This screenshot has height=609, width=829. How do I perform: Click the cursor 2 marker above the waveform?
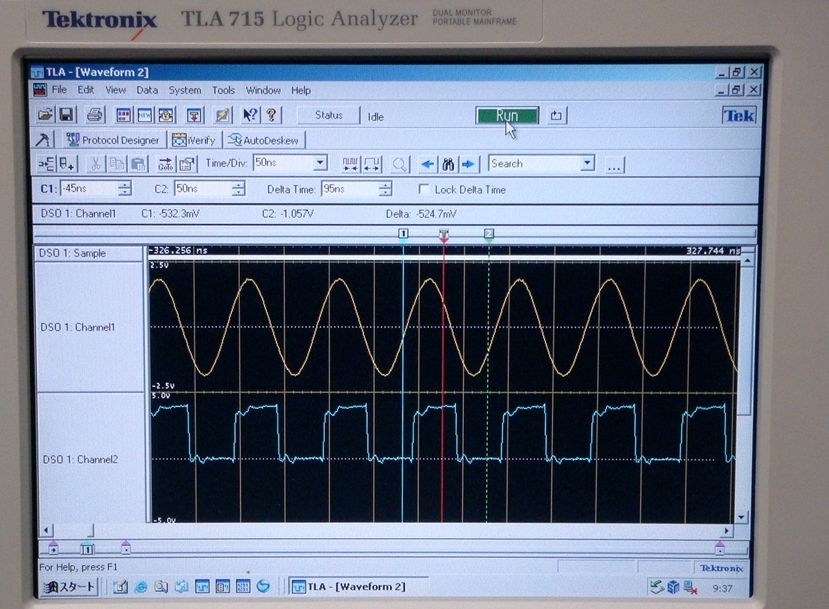(489, 235)
